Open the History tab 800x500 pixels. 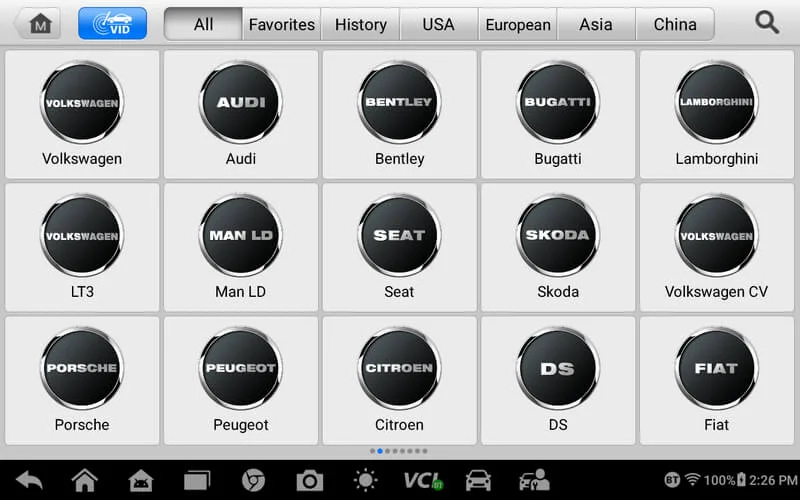pyautogui.click(x=361, y=24)
